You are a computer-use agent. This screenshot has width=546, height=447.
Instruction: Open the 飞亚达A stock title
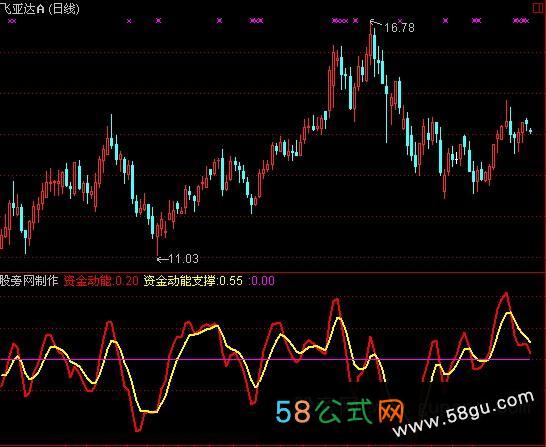pos(22,8)
